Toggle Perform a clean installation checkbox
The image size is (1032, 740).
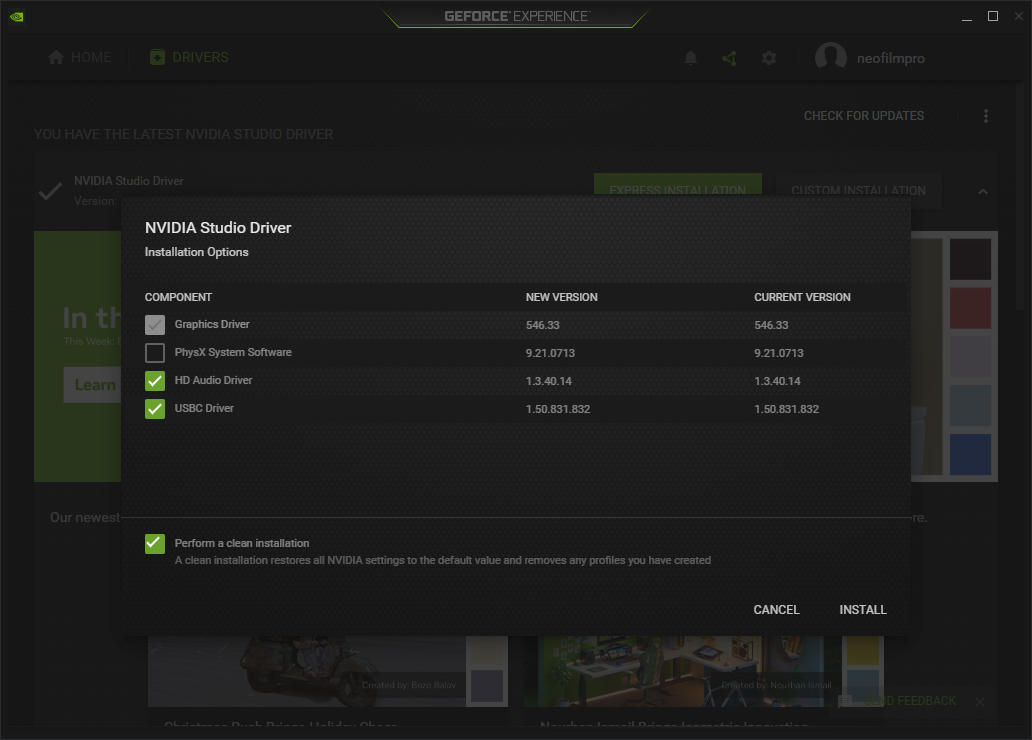[x=155, y=544]
